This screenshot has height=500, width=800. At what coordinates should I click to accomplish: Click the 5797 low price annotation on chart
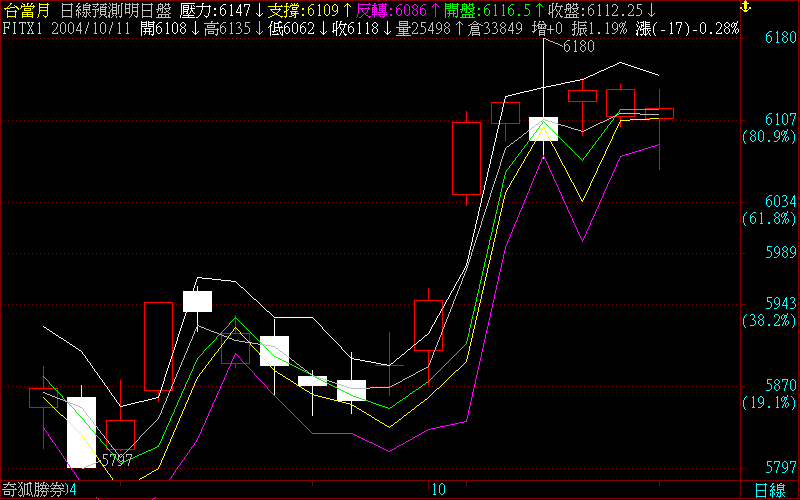117,460
